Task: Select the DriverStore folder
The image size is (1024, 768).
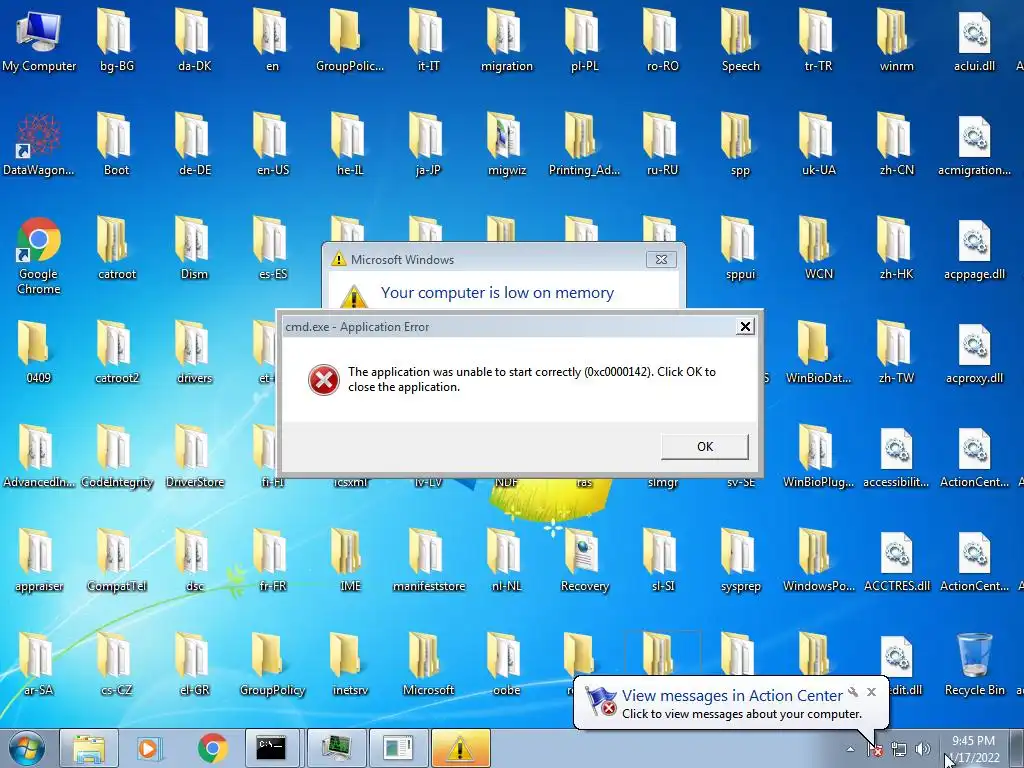Action: (x=195, y=456)
